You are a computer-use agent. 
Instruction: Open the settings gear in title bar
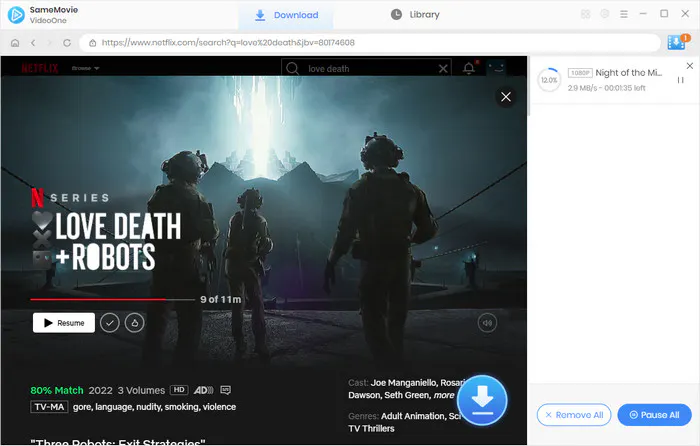pyautogui.click(x=604, y=14)
